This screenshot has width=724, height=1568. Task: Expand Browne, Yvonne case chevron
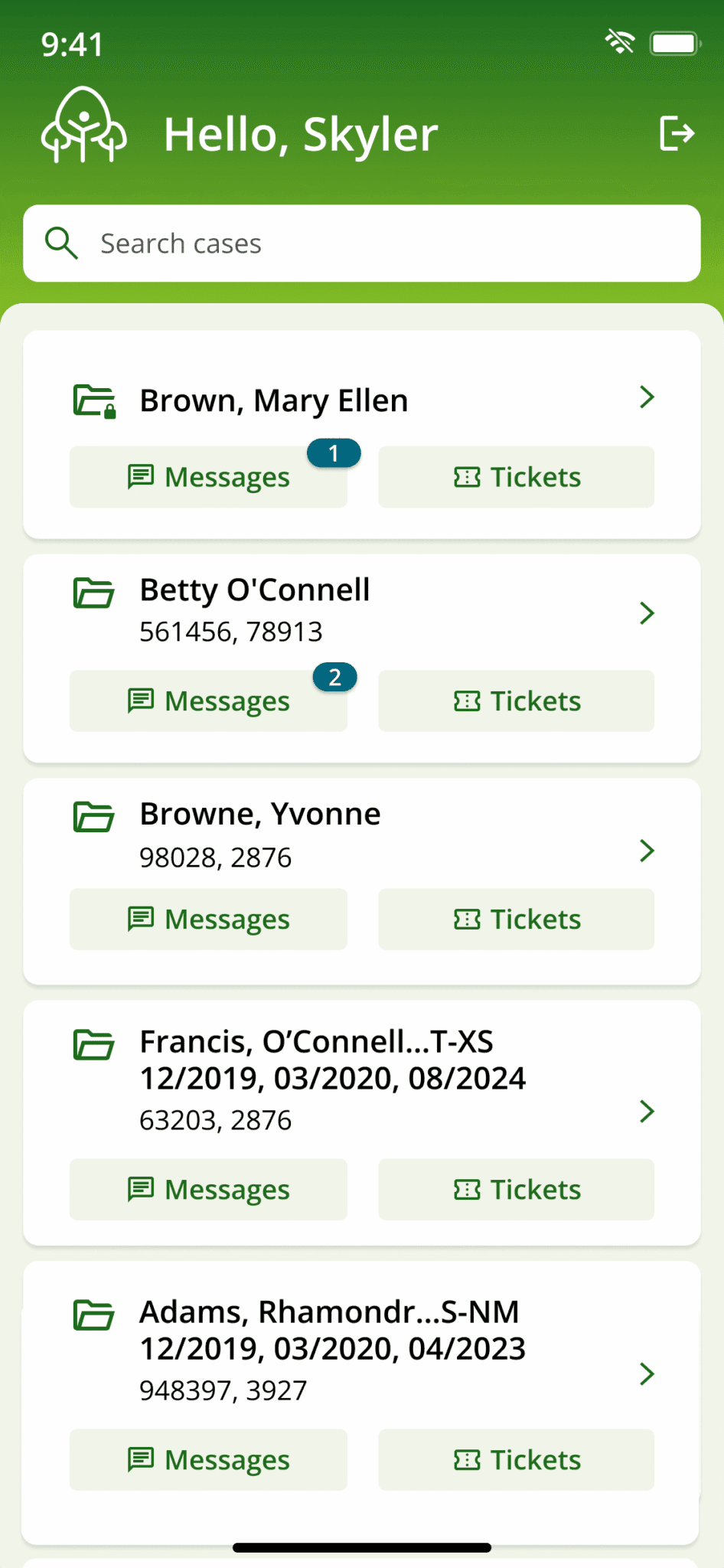pos(647,851)
